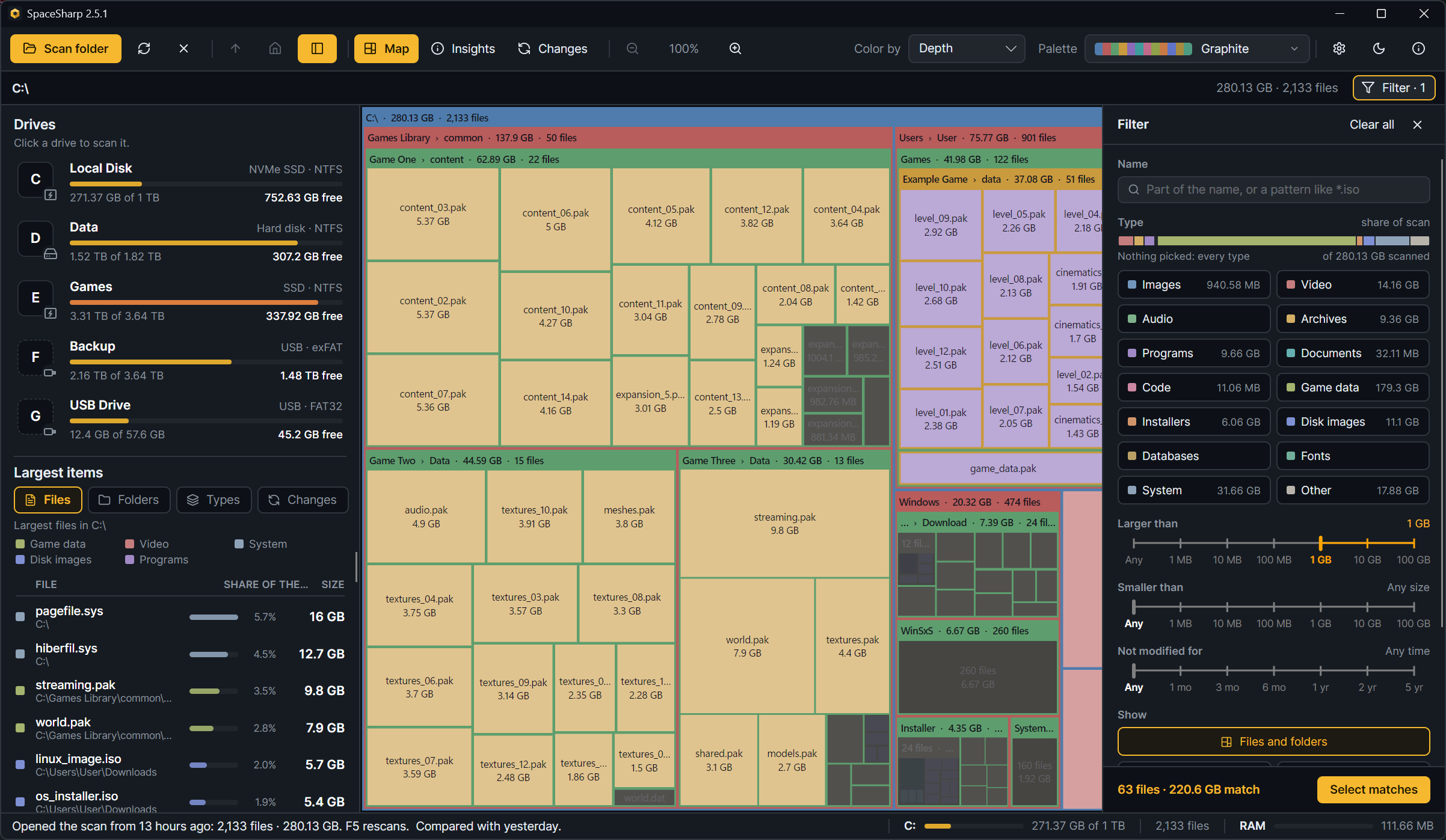Click the Filter · 1 button
The image size is (1446, 840).
click(1394, 88)
